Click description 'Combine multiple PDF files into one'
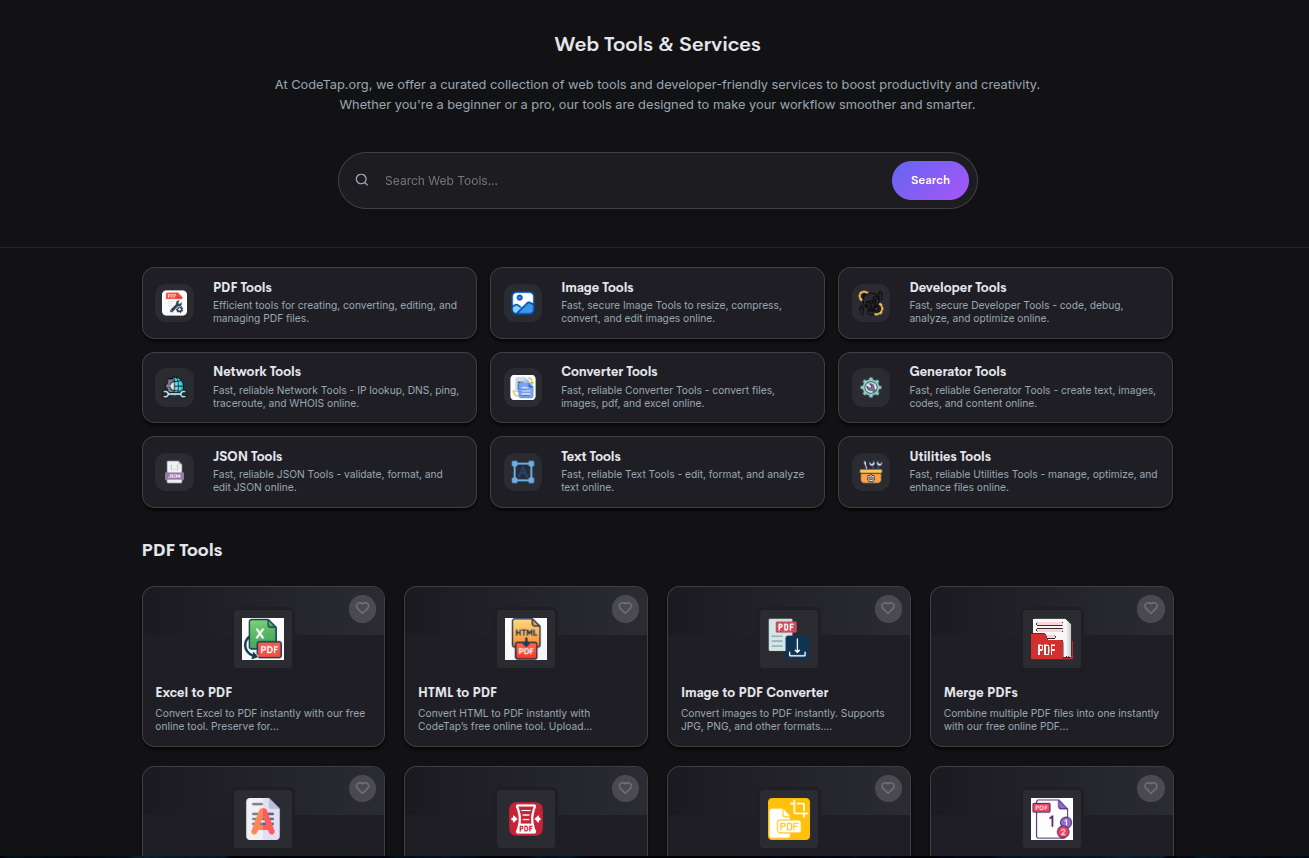This screenshot has width=1309, height=858. pyautogui.click(x=1051, y=720)
